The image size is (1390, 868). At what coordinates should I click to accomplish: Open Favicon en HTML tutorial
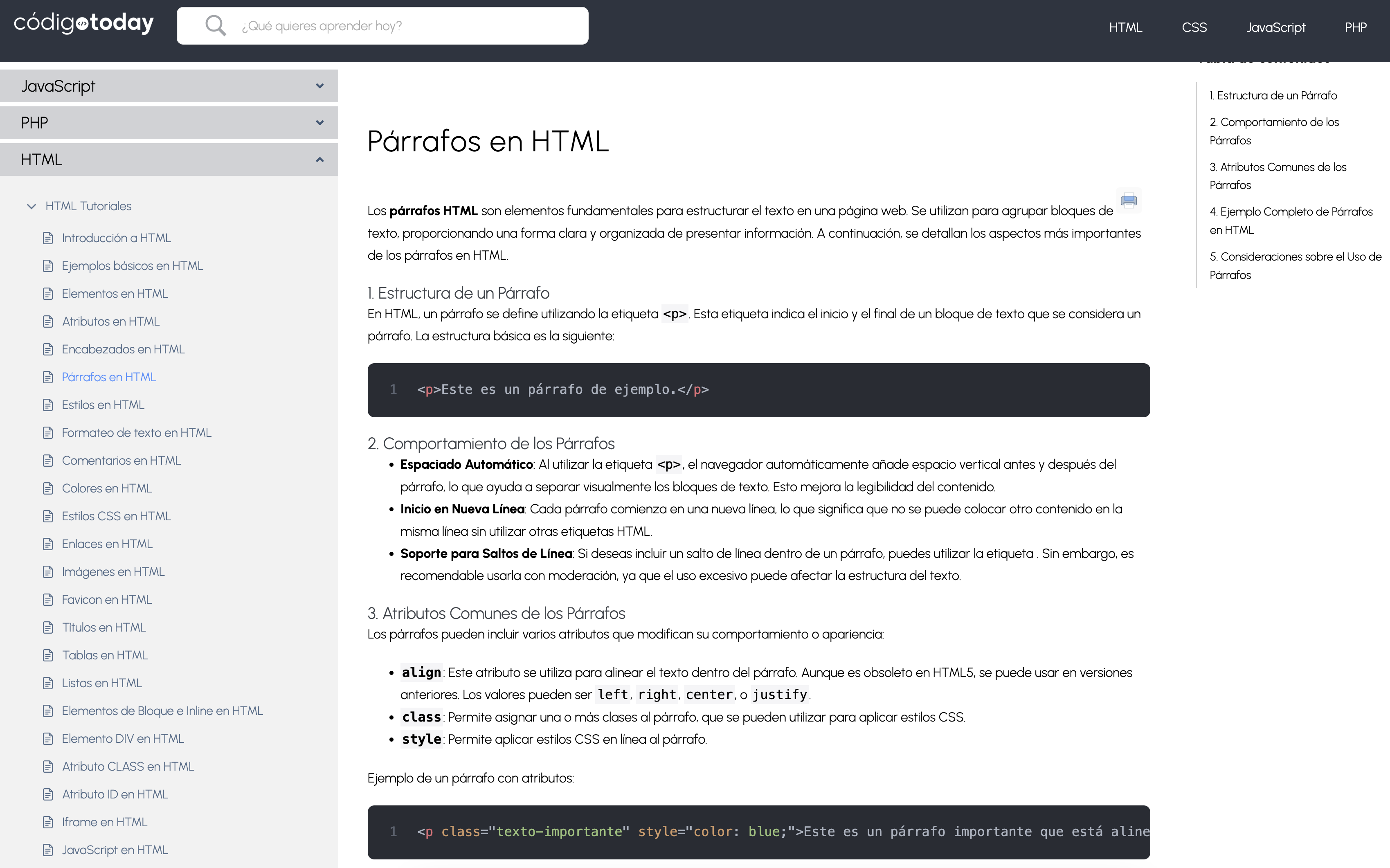(x=107, y=600)
